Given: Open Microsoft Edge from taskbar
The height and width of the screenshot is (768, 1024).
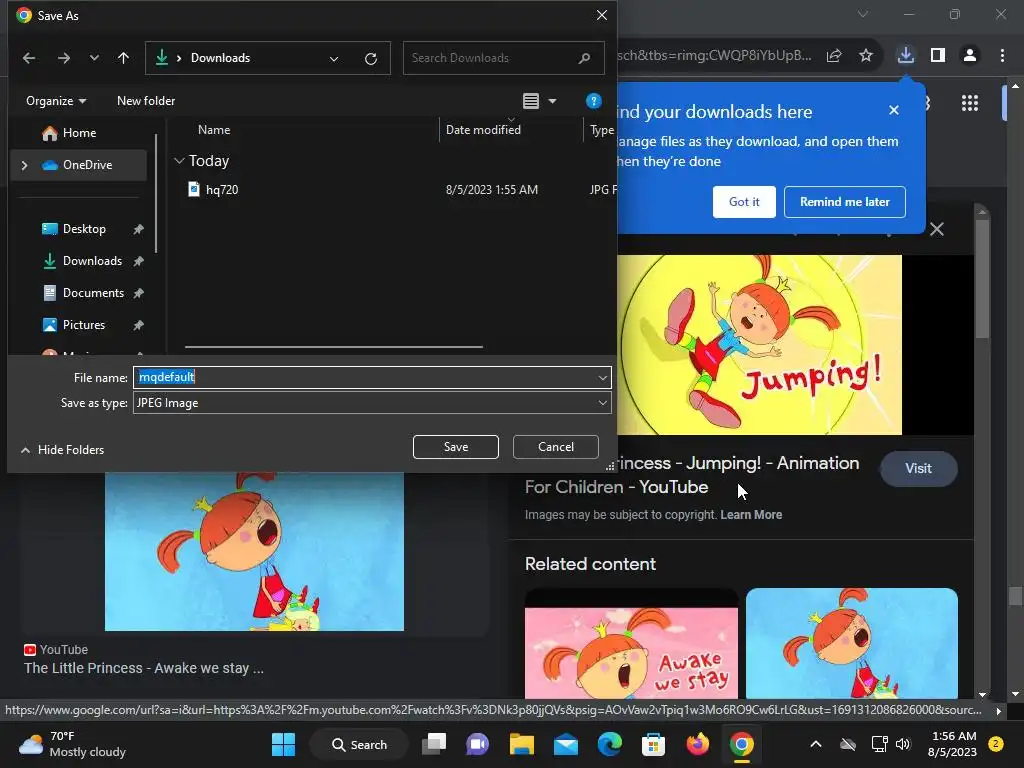Looking at the screenshot, I should tap(609, 744).
